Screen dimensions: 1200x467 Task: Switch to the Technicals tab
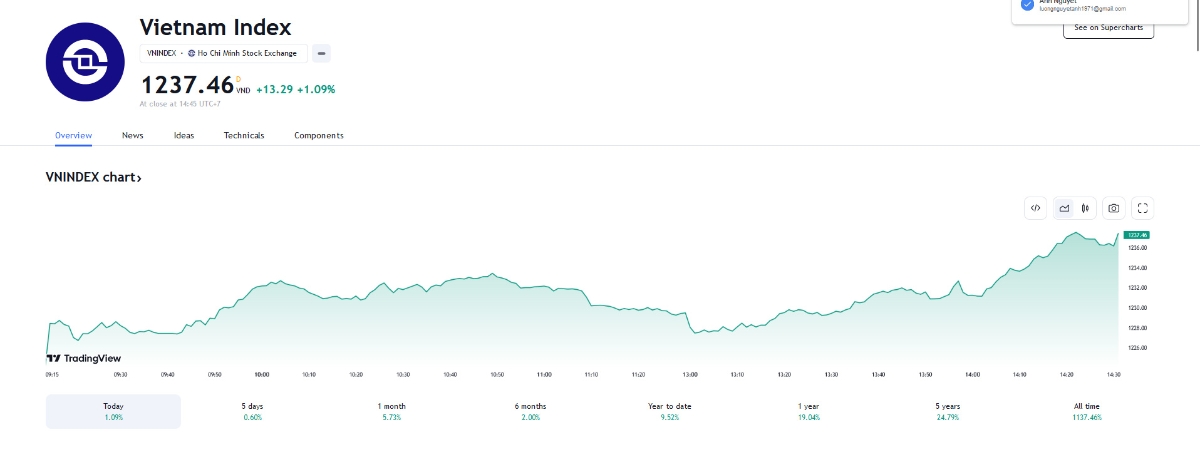click(244, 136)
